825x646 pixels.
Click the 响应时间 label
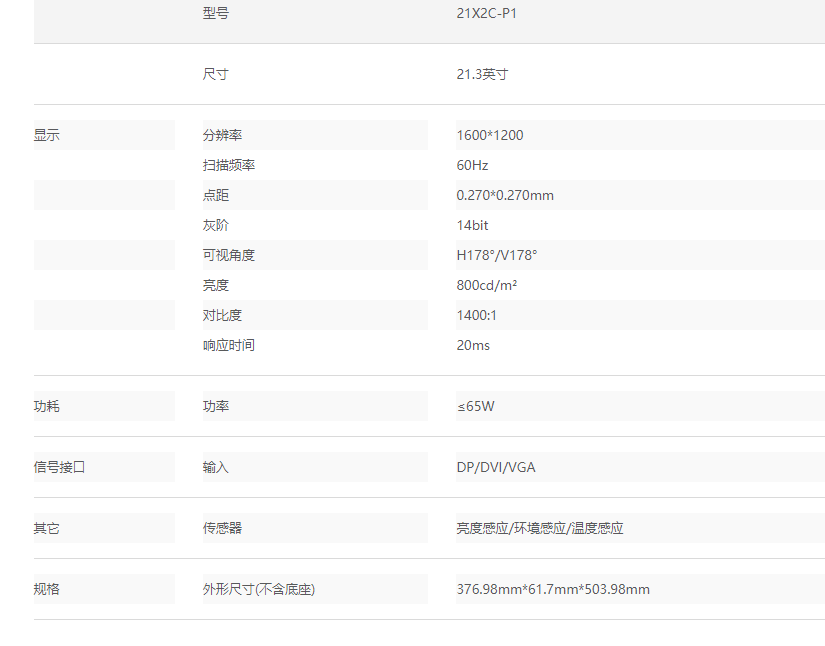(x=229, y=345)
